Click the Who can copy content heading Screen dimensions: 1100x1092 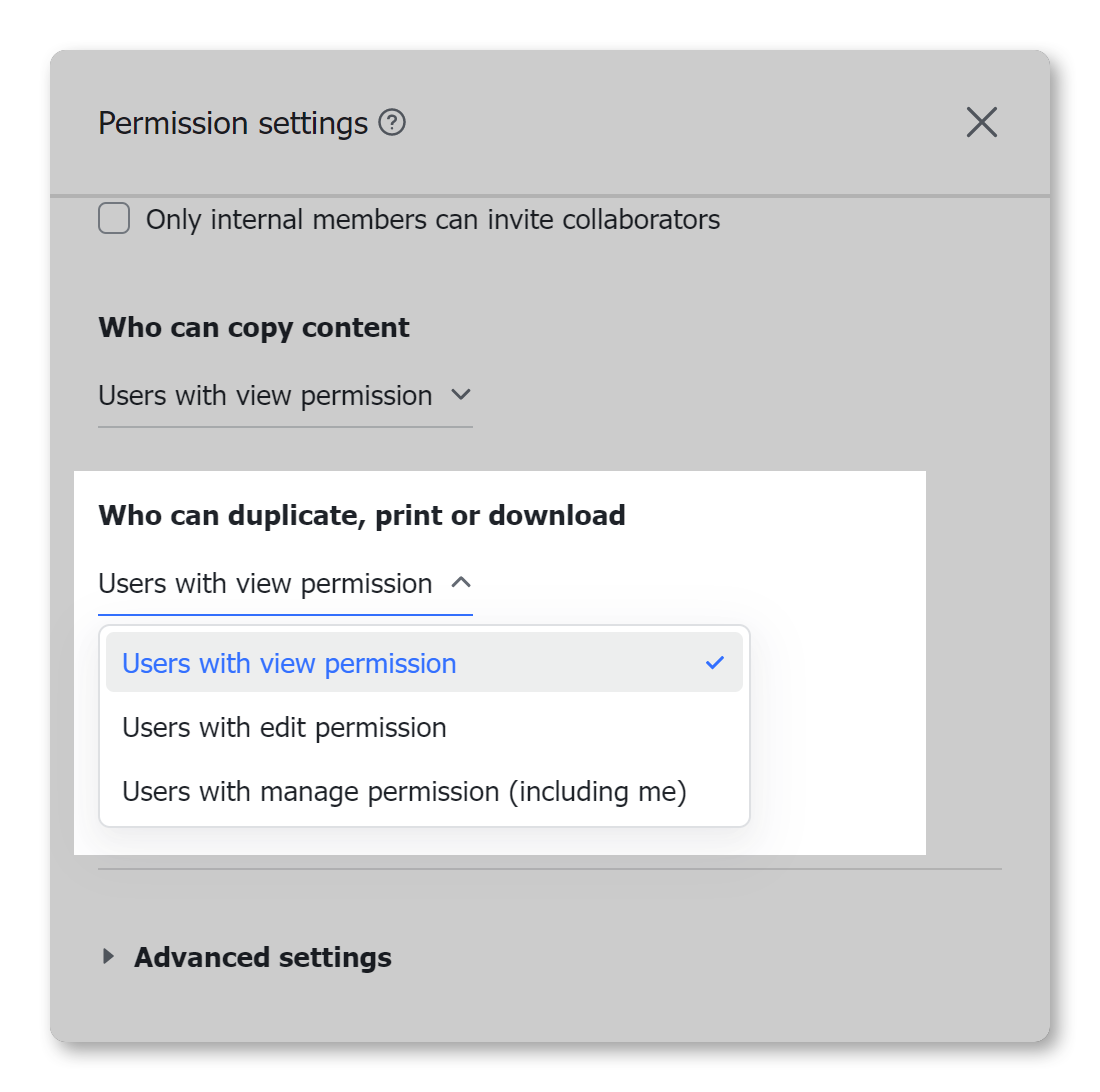[253, 327]
